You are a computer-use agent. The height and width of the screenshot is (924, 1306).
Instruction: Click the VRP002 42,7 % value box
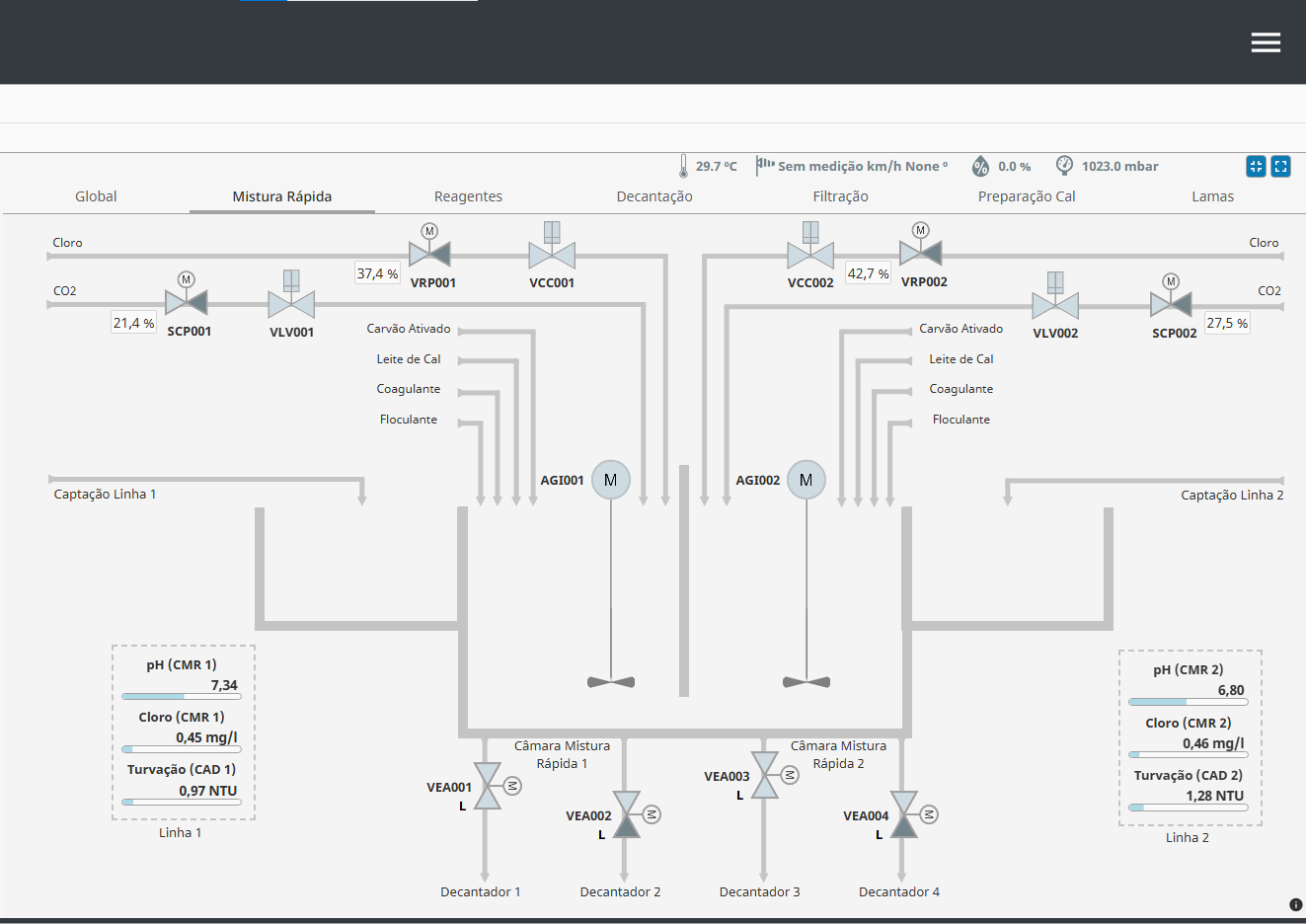coord(868,273)
